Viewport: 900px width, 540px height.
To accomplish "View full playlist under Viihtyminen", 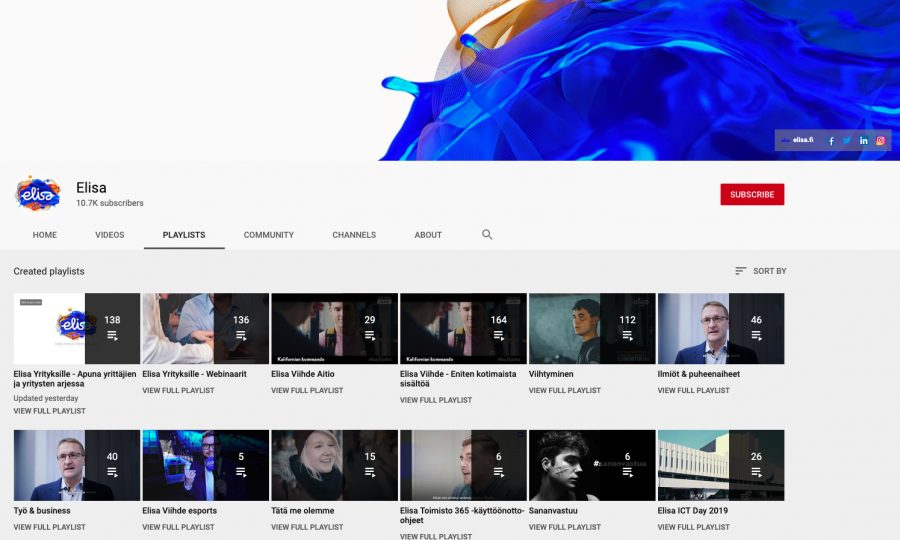I will 565,390.
